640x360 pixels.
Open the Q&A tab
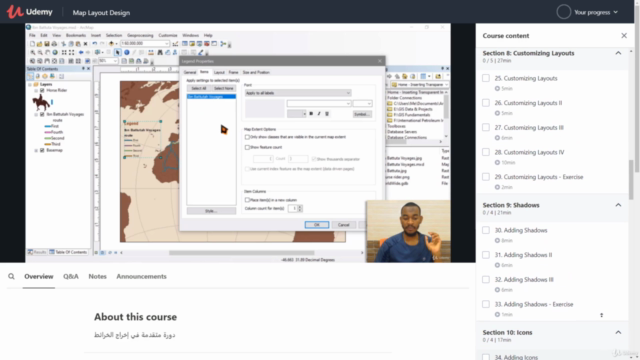[x=71, y=276]
